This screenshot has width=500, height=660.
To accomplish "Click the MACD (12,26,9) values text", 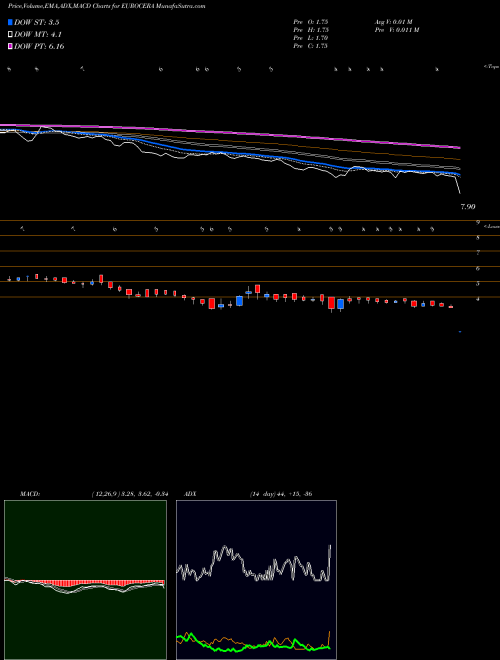I will 130,494.
